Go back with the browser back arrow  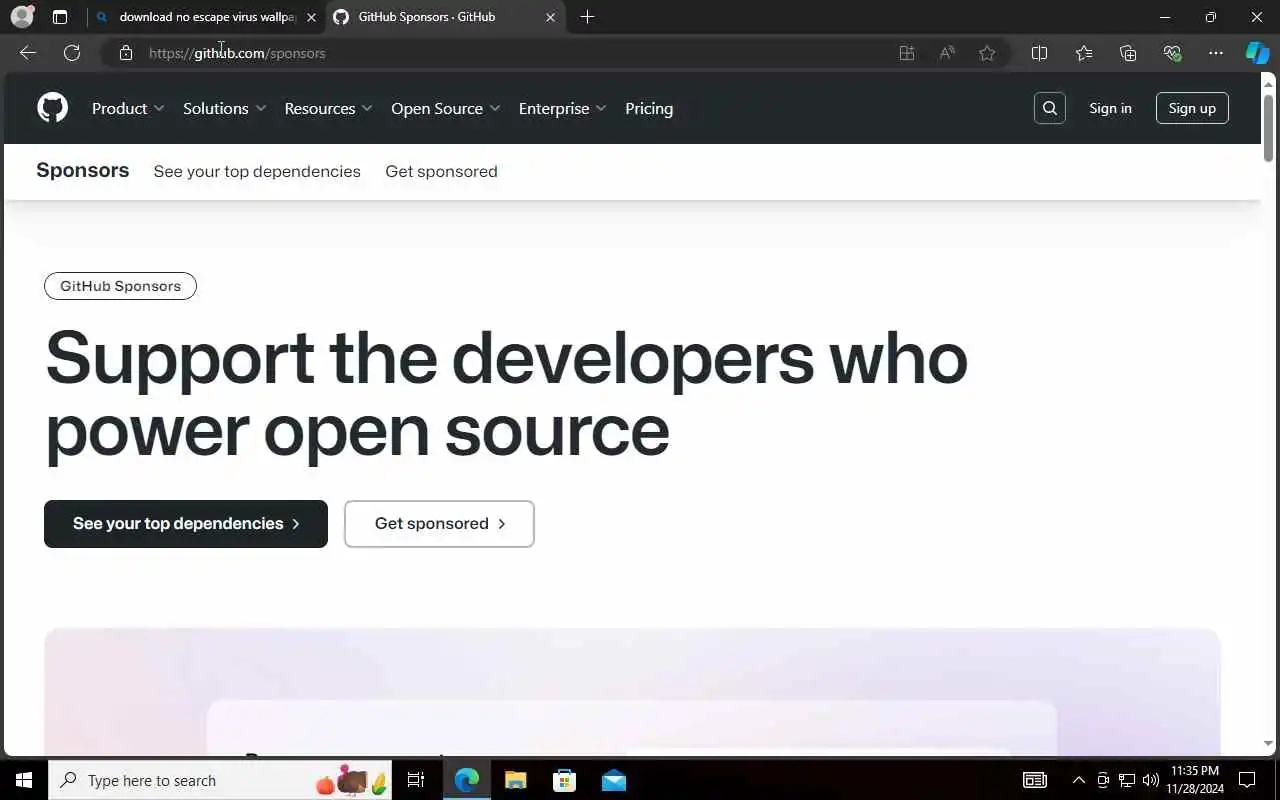28,53
